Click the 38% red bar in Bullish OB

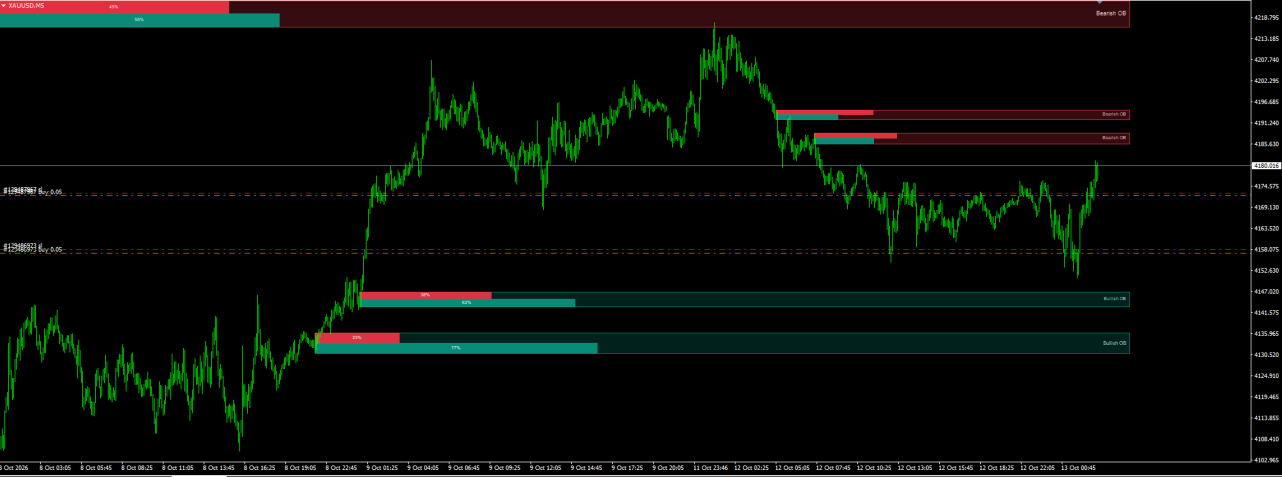tap(425, 295)
